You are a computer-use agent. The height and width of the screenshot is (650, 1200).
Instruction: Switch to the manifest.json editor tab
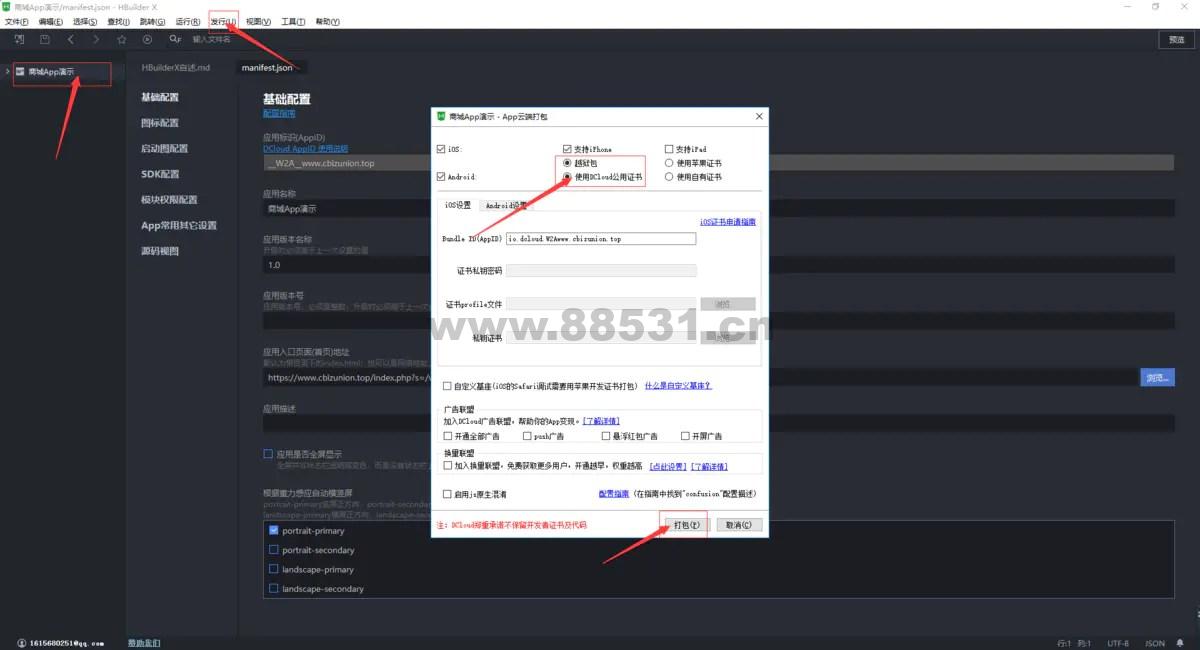point(267,67)
